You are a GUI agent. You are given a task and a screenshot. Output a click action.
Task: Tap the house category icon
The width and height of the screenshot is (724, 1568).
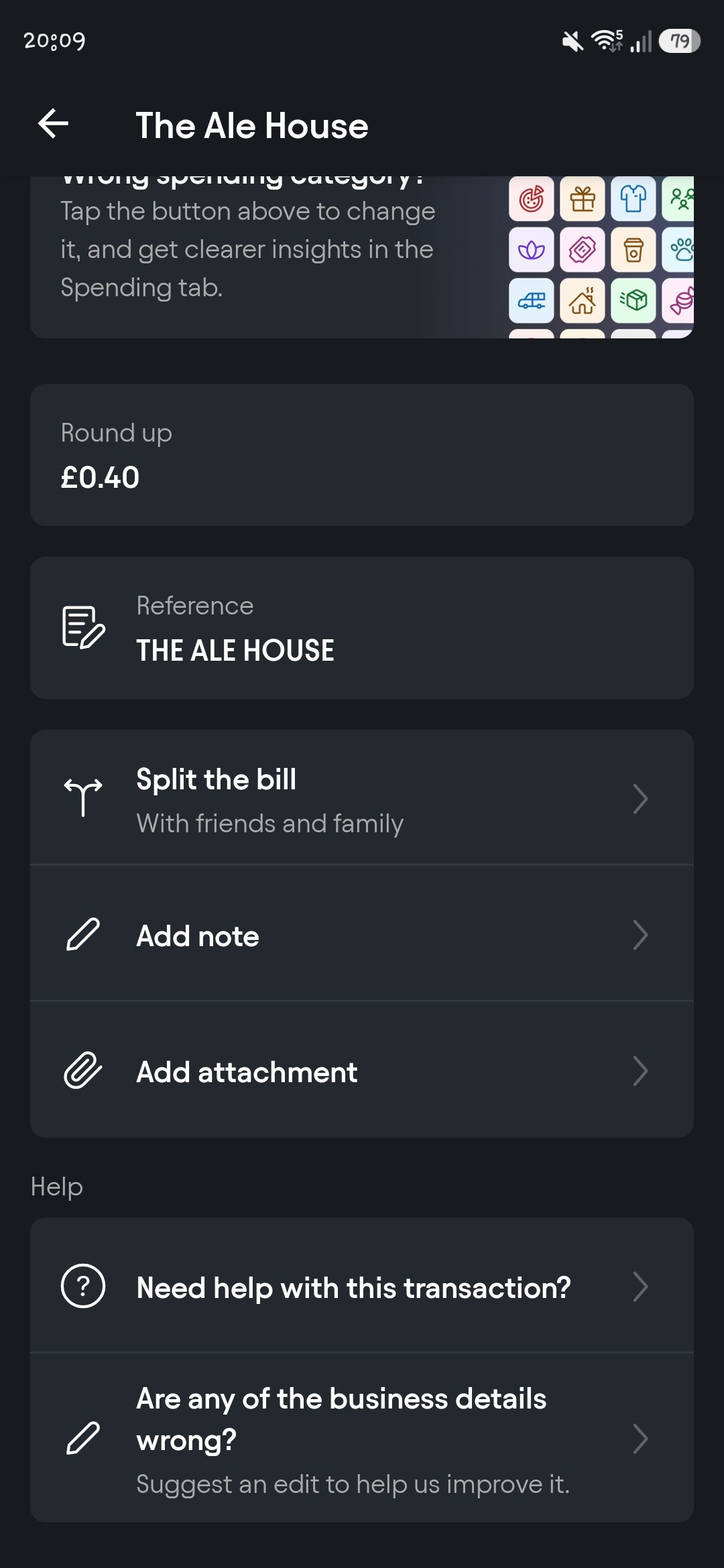[x=583, y=301]
